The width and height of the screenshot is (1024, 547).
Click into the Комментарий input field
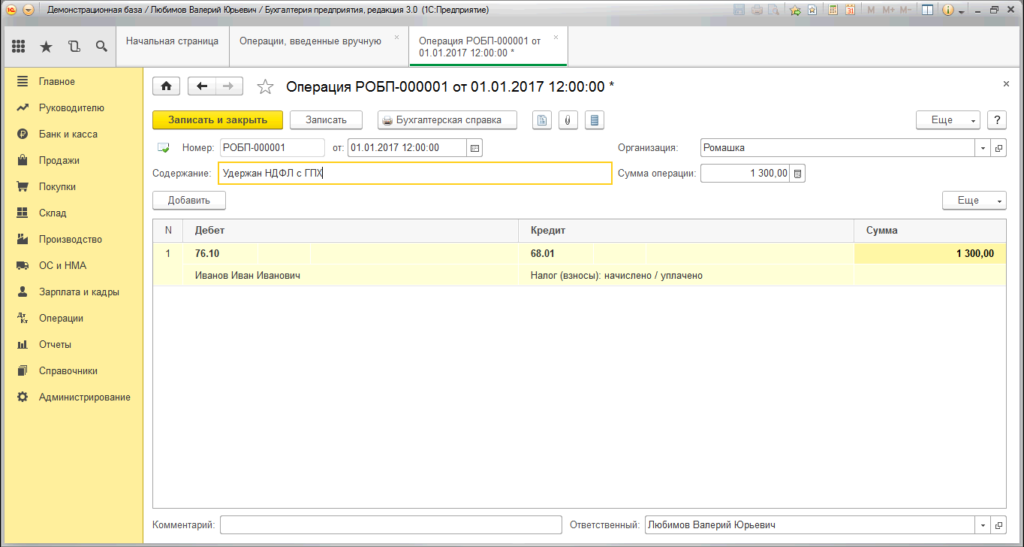391,525
